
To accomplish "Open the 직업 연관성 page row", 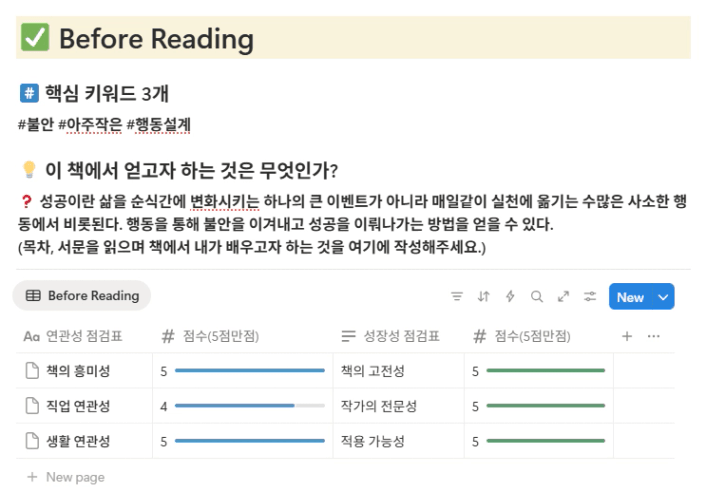I will point(78,406).
